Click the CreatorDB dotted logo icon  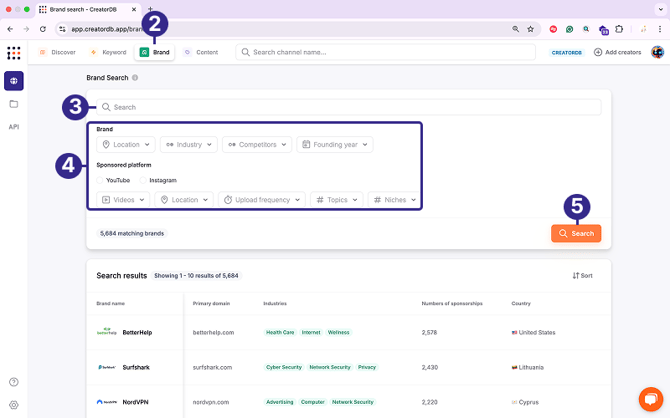[x=14, y=53]
